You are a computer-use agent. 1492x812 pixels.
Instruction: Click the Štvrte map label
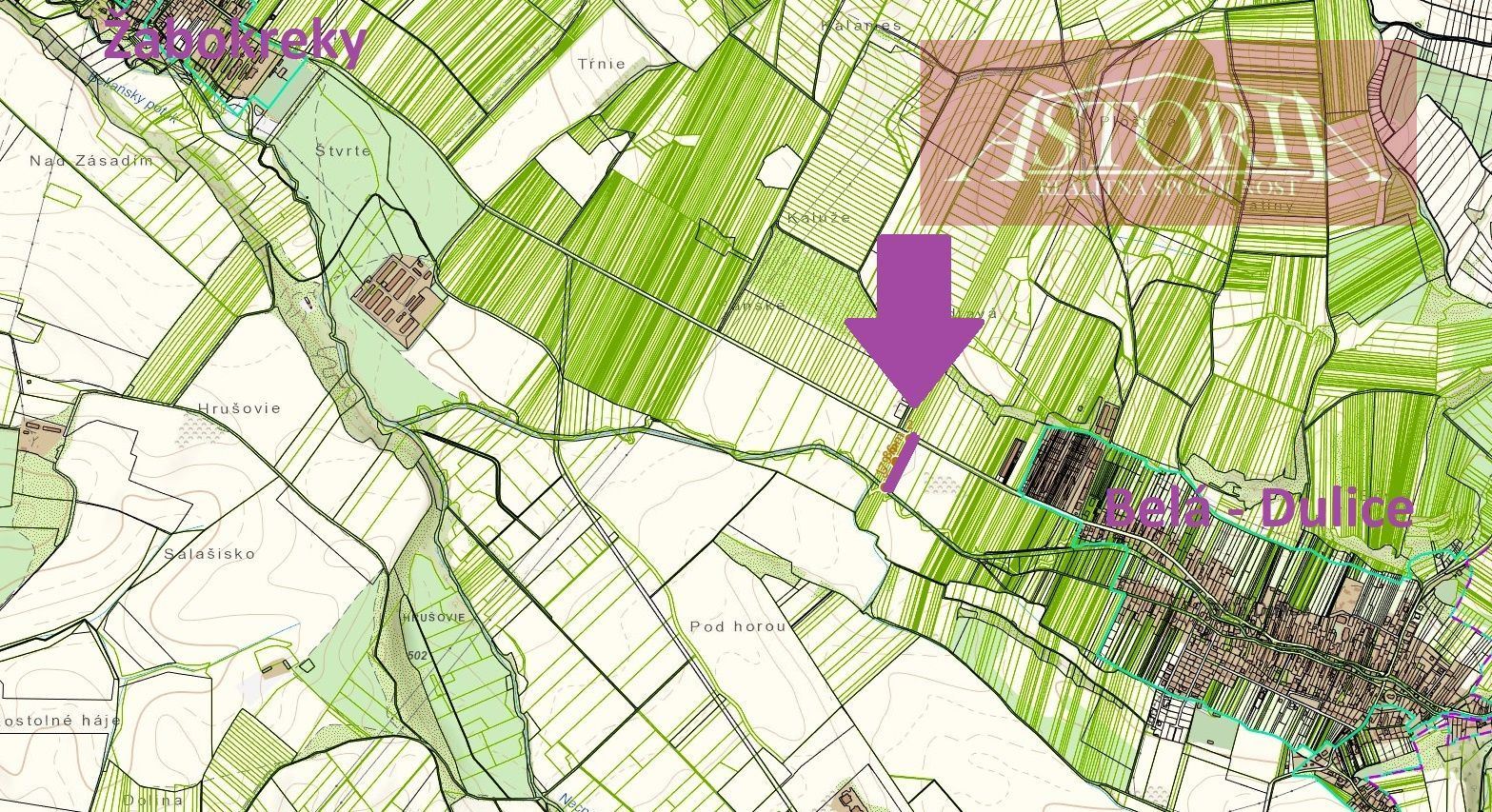[x=342, y=150]
